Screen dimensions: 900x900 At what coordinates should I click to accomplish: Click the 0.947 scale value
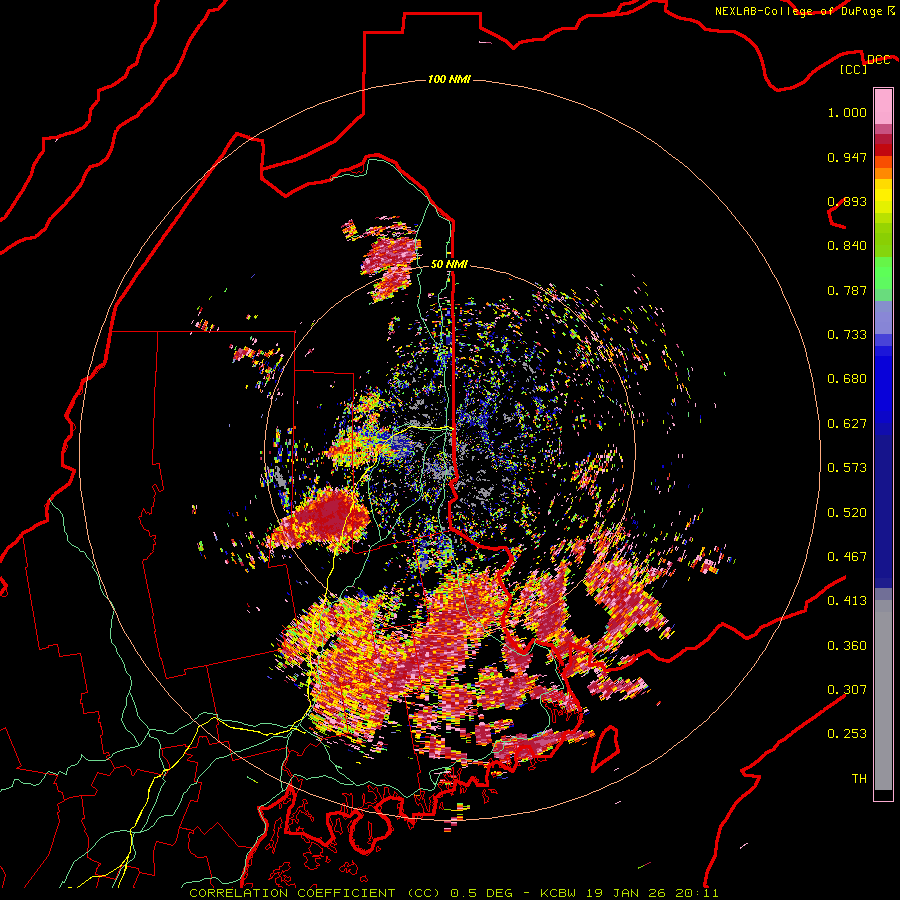[847, 157]
